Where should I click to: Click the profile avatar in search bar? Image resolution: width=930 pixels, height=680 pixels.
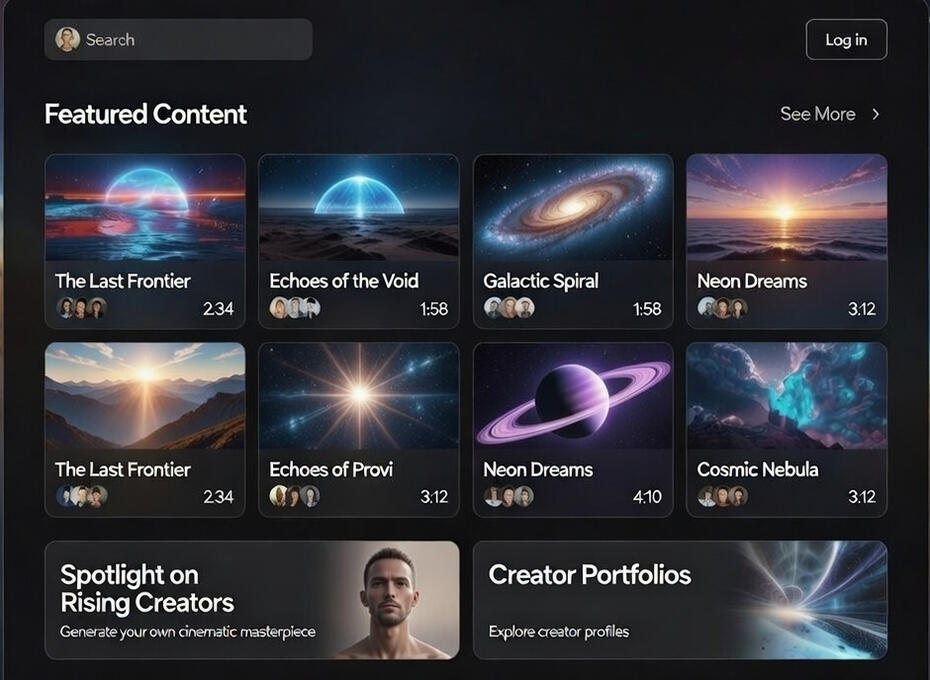point(68,40)
